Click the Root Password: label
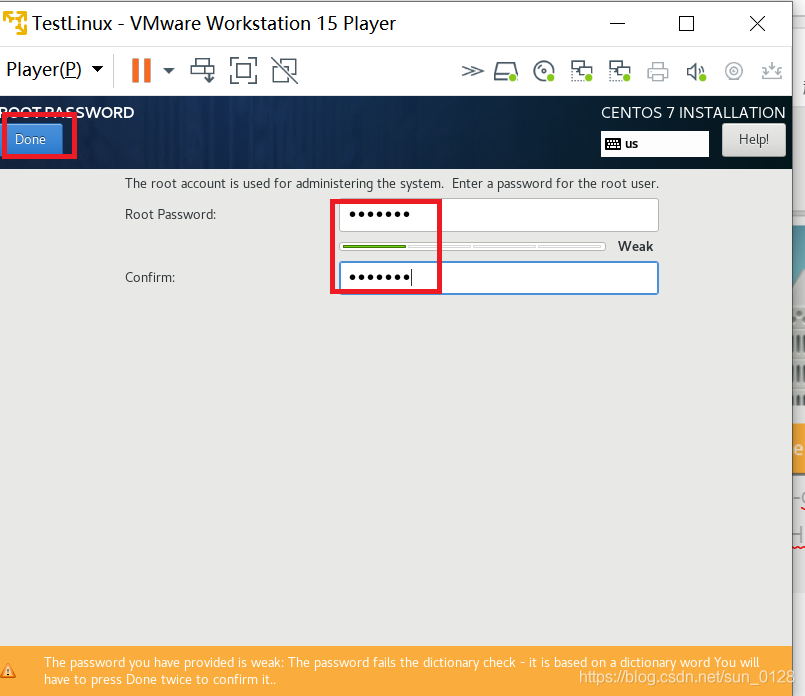Image resolution: width=805 pixels, height=696 pixels. (170, 215)
